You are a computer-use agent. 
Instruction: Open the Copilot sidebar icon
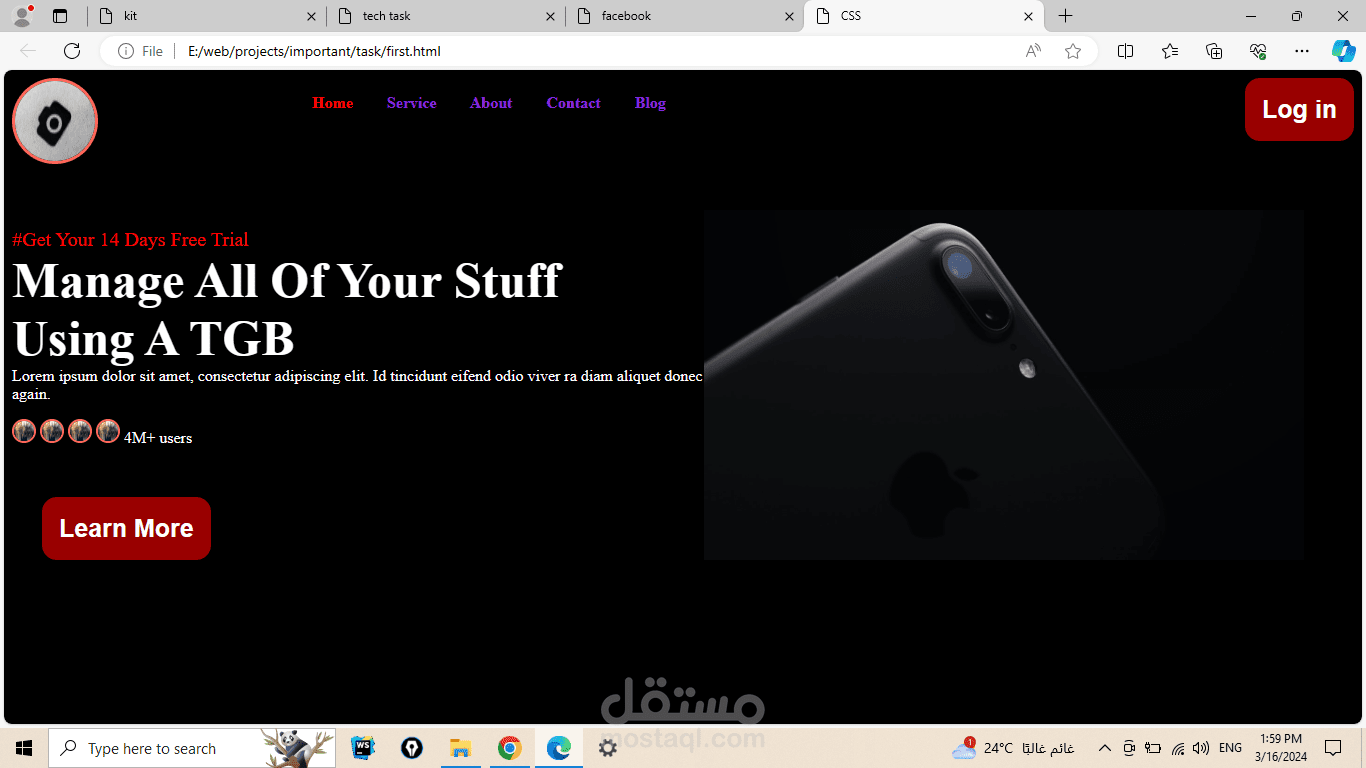coord(1344,51)
